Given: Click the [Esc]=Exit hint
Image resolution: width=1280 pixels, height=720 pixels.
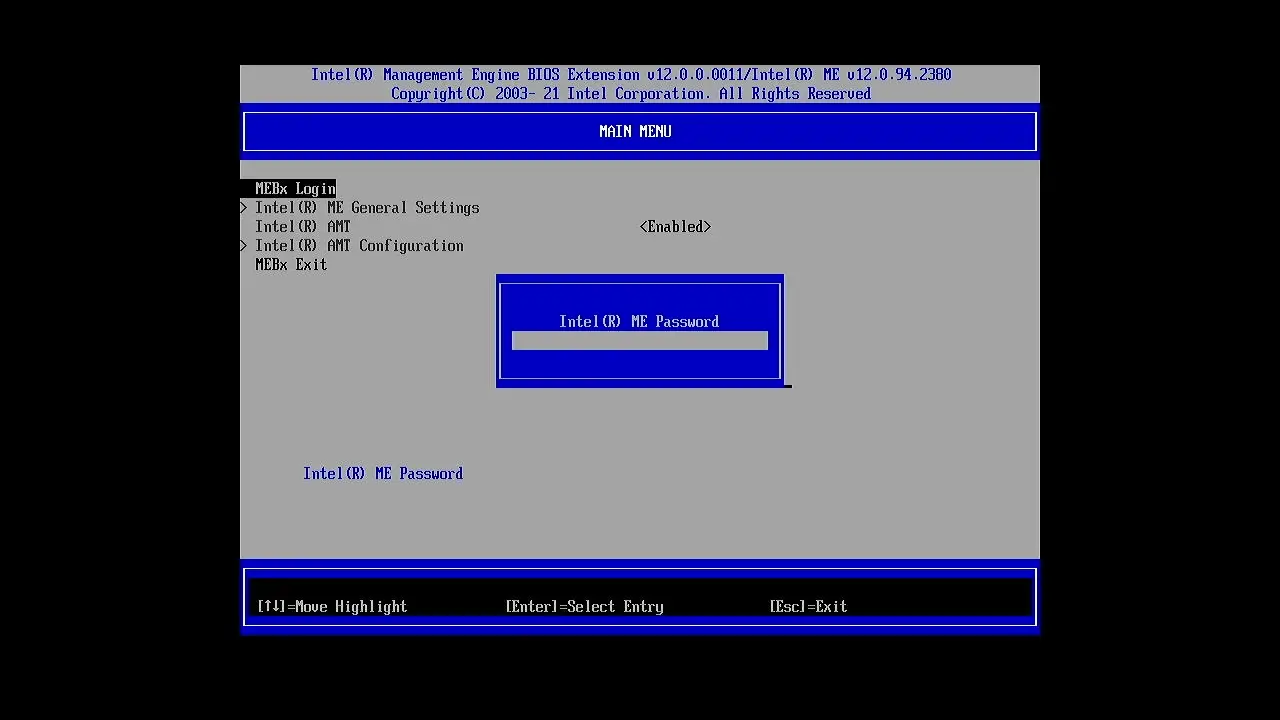Looking at the screenshot, I should [x=808, y=607].
